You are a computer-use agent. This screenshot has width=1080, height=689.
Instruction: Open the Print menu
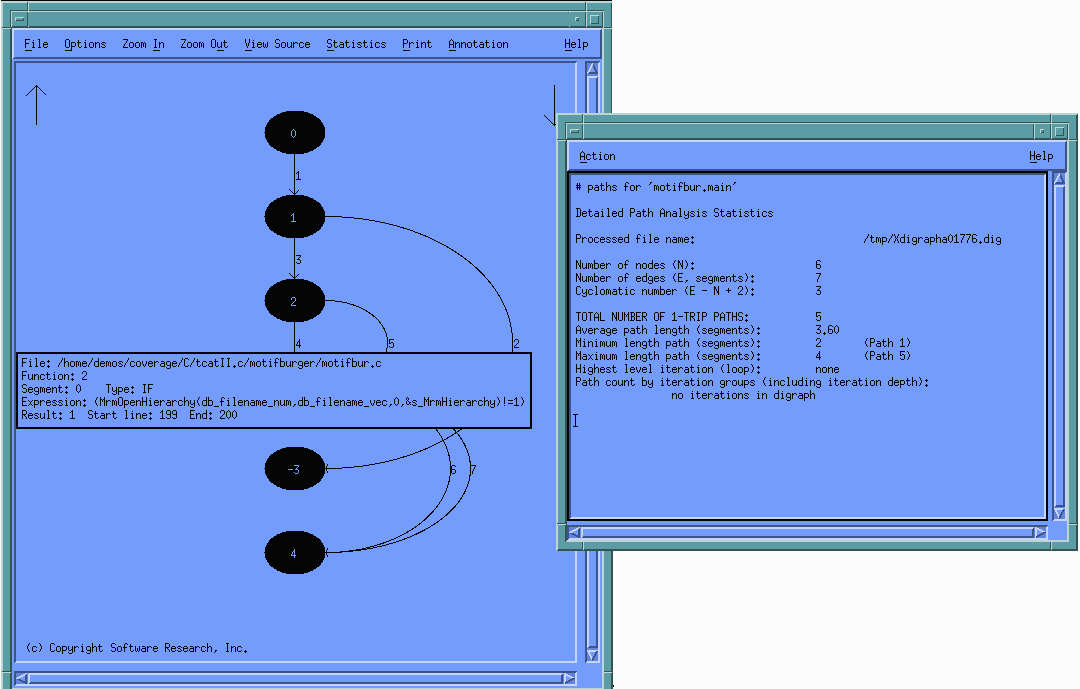click(x=417, y=44)
